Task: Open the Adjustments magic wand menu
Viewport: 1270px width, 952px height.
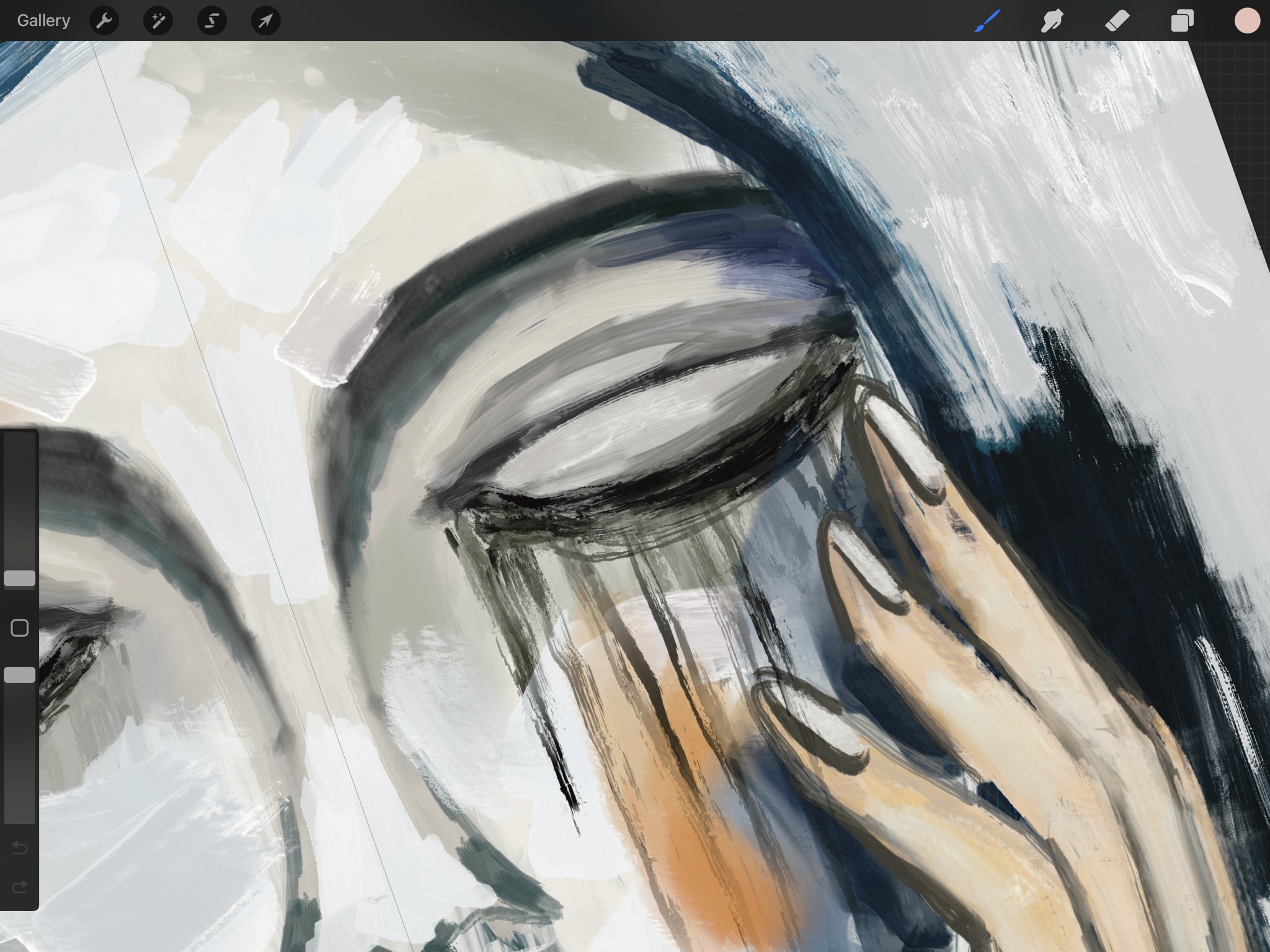Action: pyautogui.click(x=158, y=21)
